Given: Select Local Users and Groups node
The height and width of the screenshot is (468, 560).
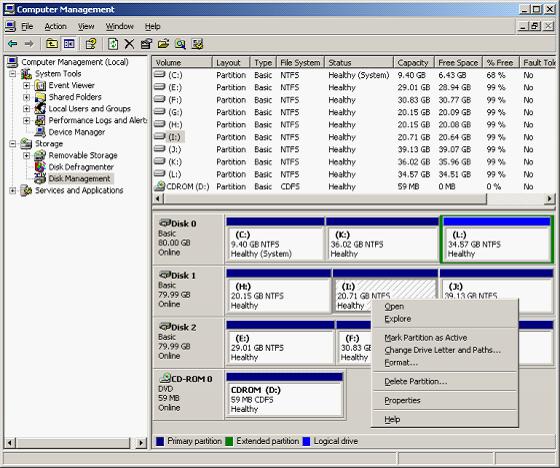Looking at the screenshot, I should [90, 109].
